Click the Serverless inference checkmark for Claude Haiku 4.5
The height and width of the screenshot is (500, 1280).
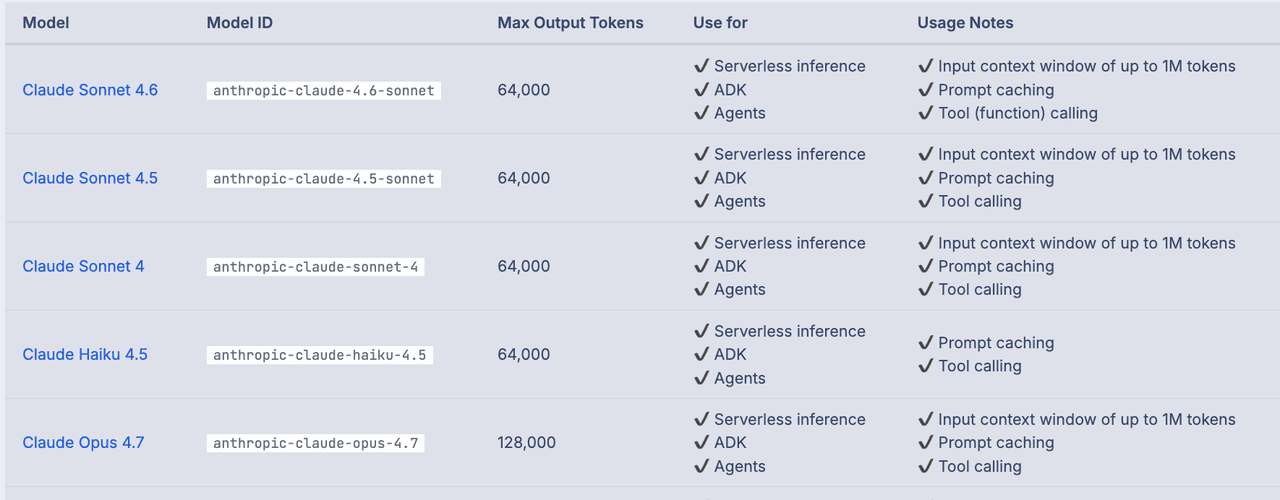click(701, 331)
